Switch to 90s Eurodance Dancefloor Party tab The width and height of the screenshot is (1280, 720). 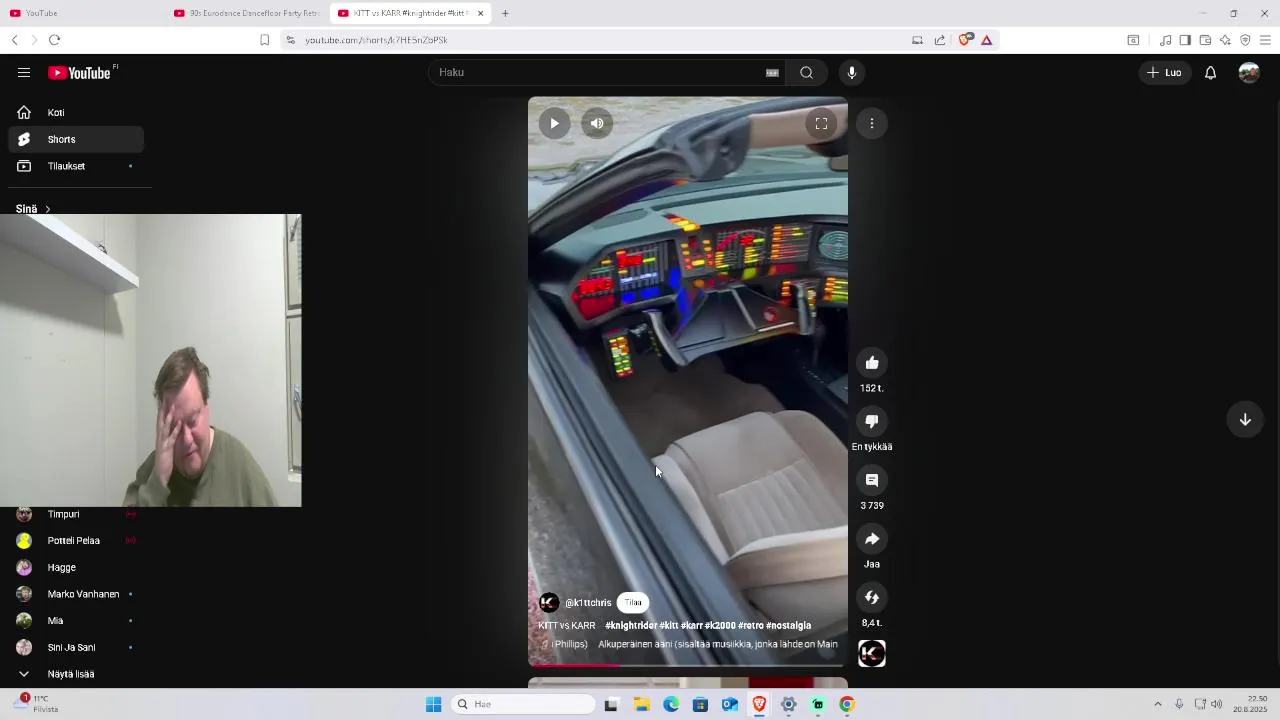tap(246, 14)
